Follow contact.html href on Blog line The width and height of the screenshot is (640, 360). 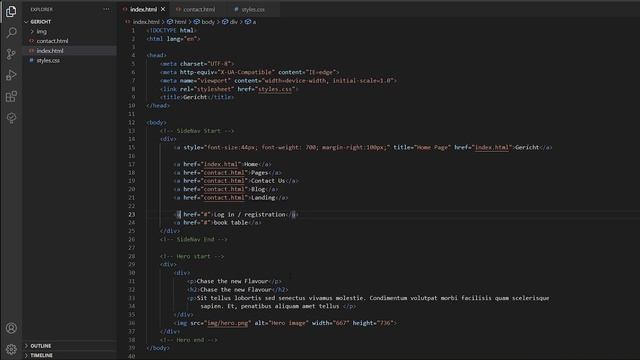pos(224,189)
